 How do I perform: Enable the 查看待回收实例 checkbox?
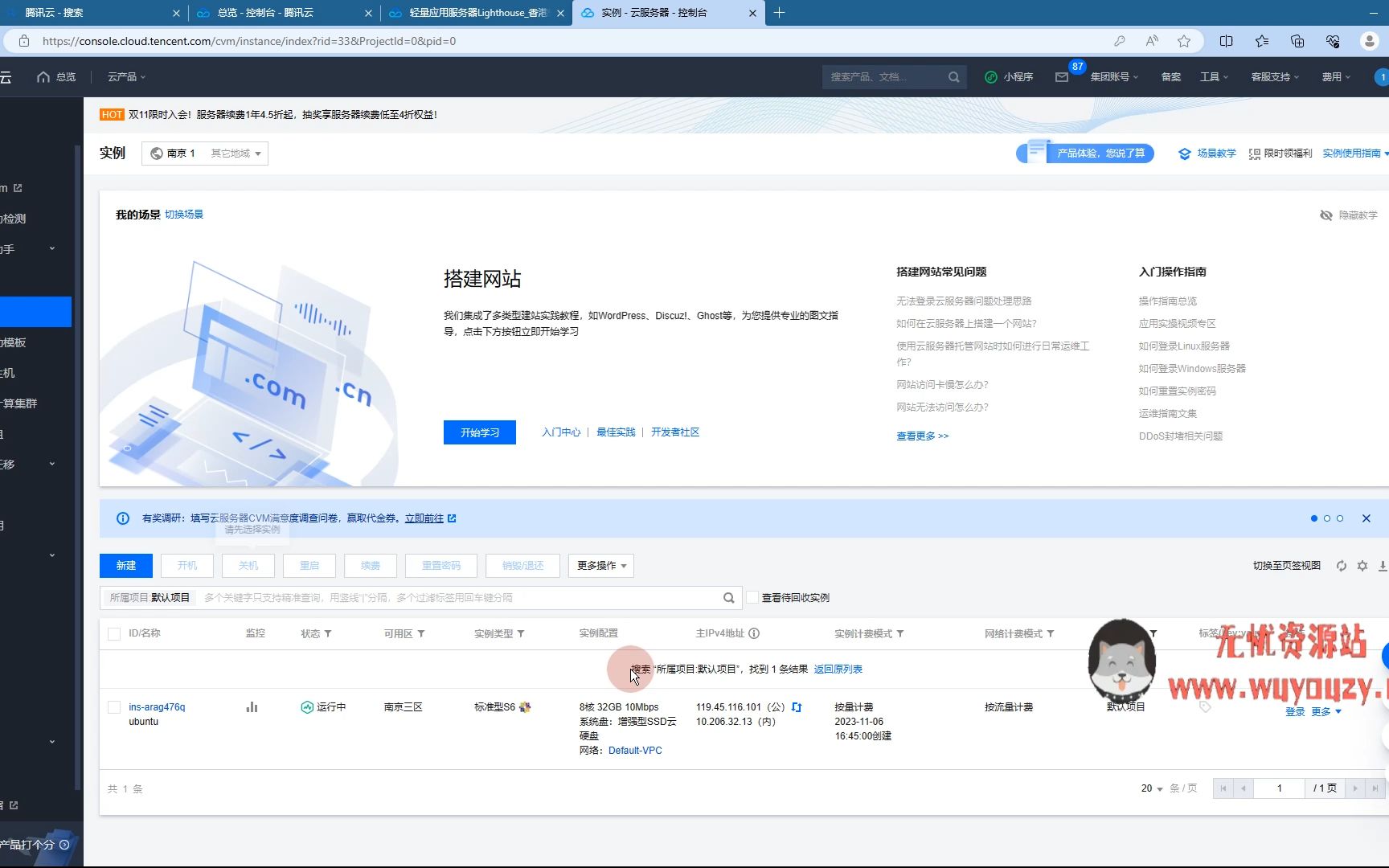click(752, 597)
